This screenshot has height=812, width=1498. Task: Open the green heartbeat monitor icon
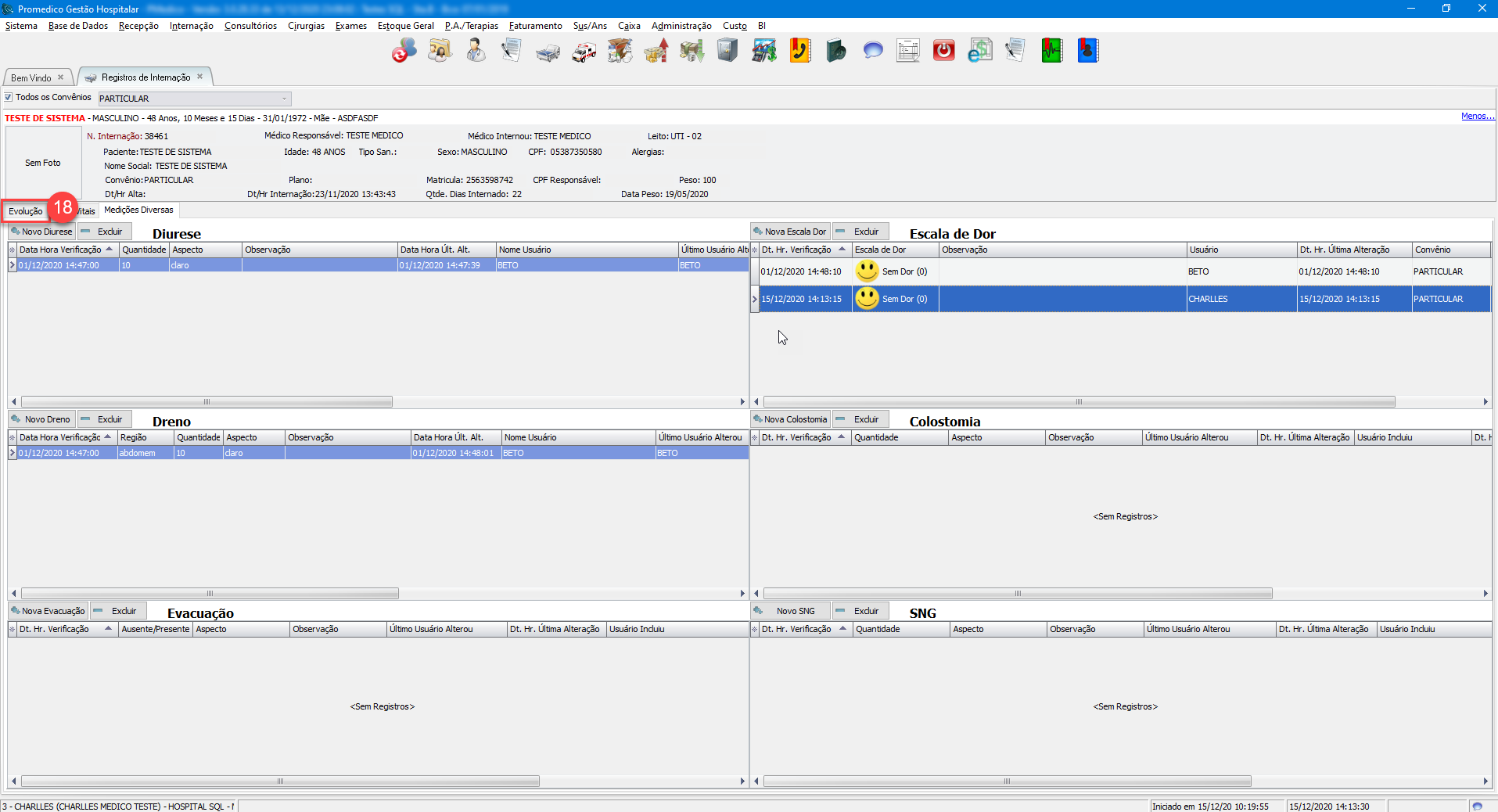pos(1052,52)
